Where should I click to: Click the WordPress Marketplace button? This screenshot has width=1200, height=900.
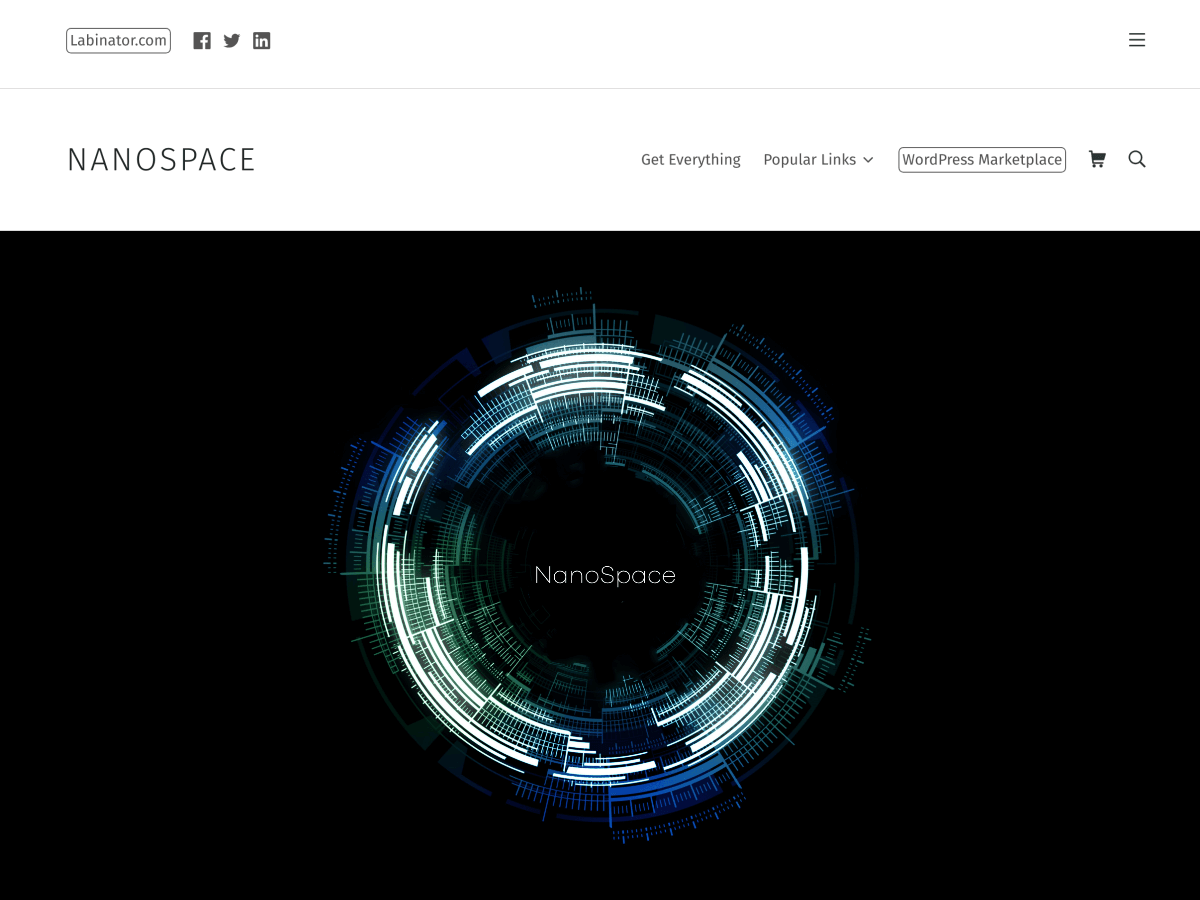click(981, 159)
